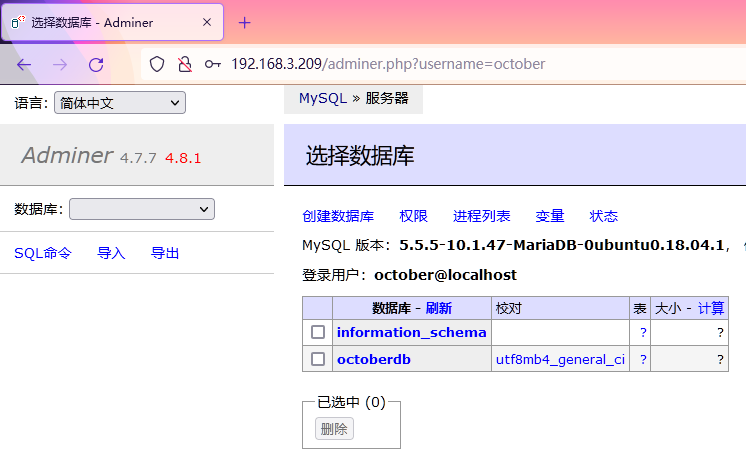This screenshot has height=471, width=746.
Task: Click the browser back arrow
Action: click(24, 64)
